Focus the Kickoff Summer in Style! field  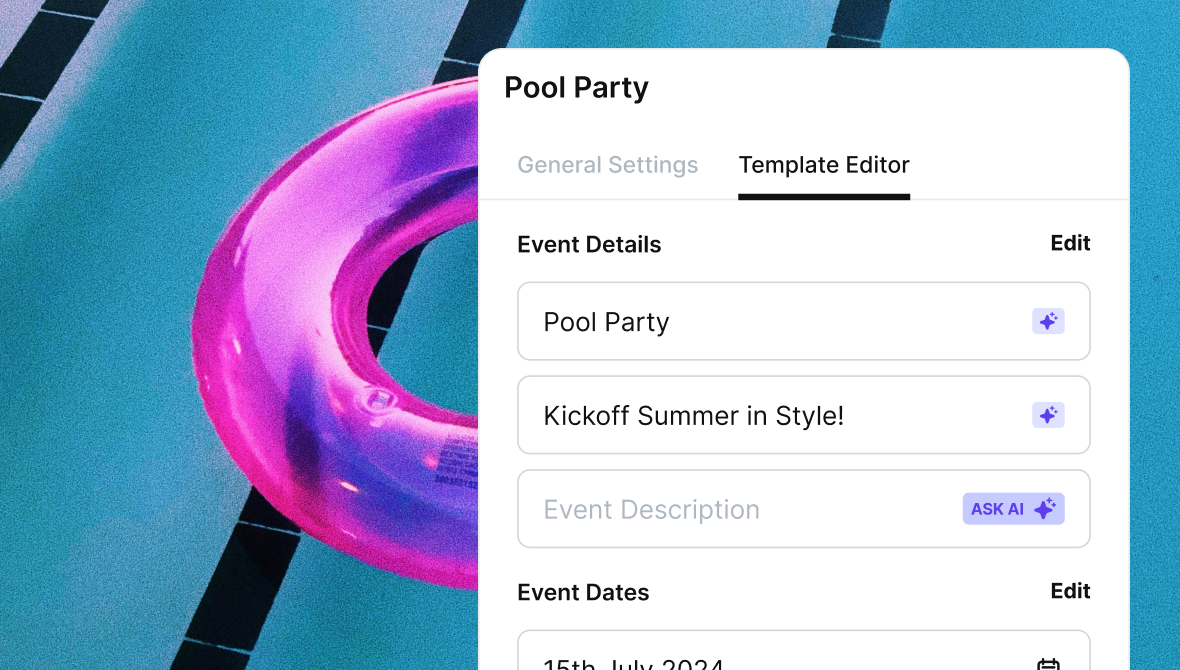pos(804,415)
